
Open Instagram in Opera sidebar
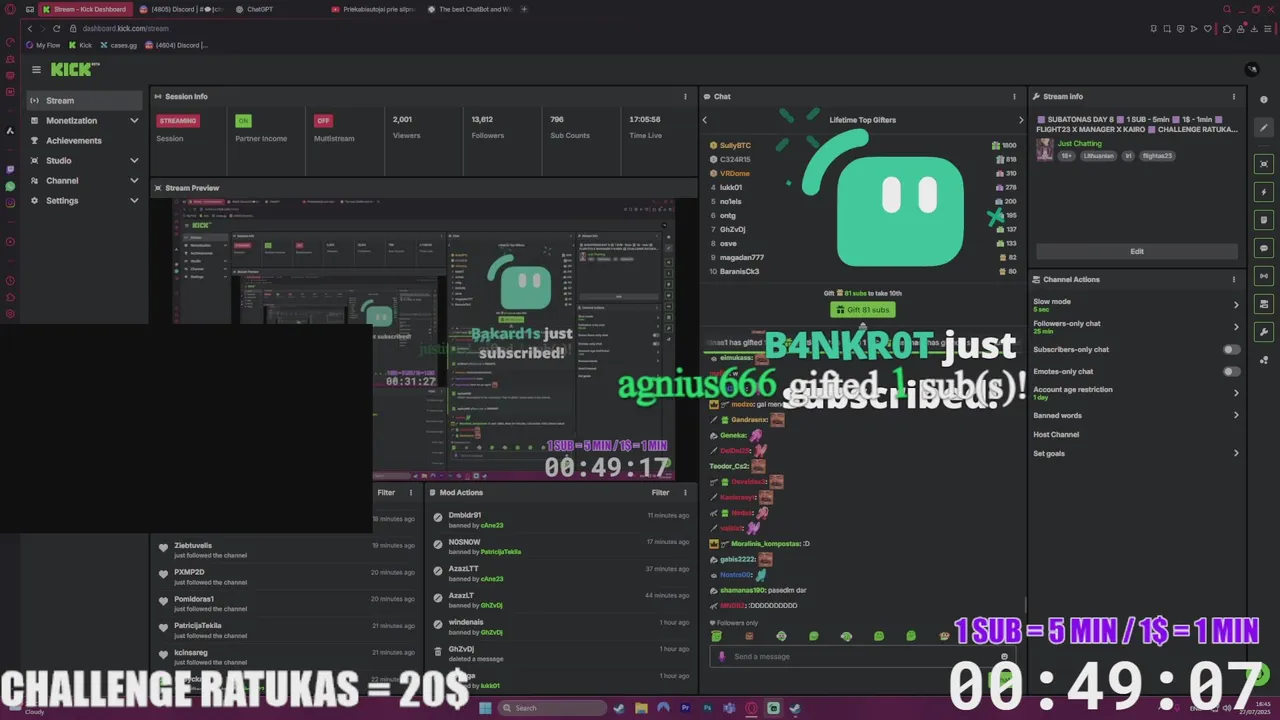point(10,203)
